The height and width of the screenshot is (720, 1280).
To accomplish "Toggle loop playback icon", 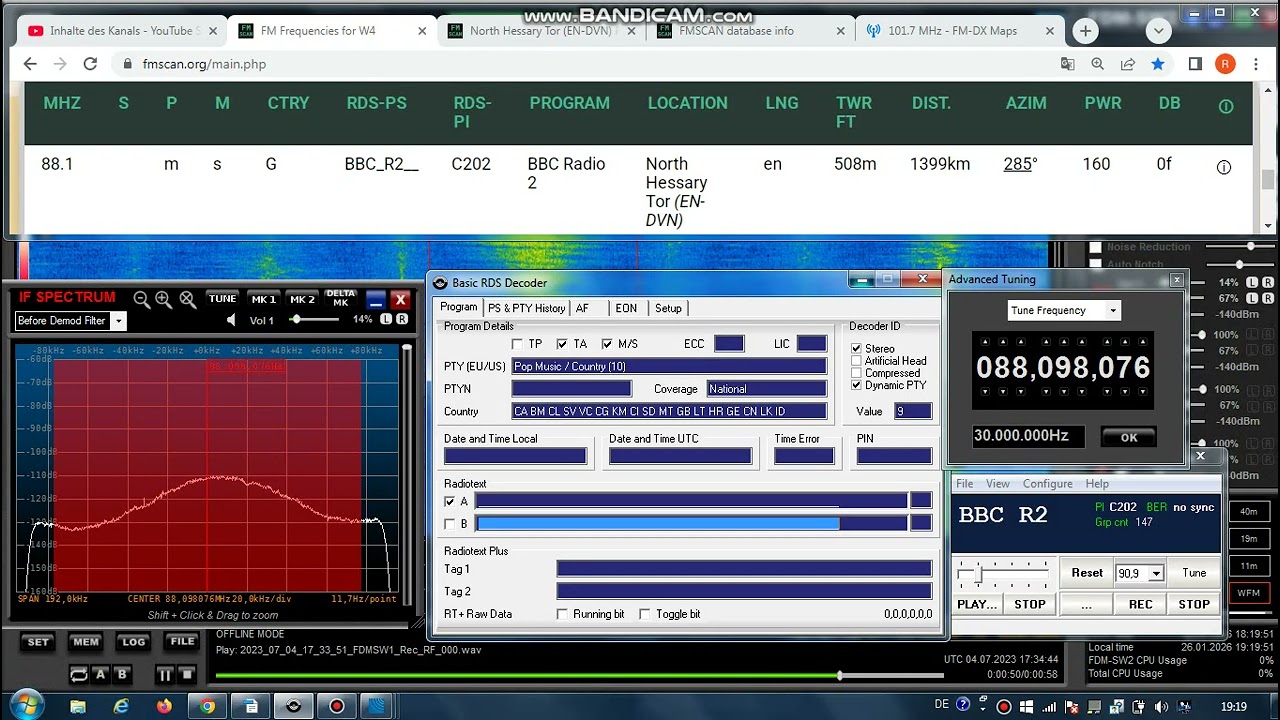I will tap(78, 675).
